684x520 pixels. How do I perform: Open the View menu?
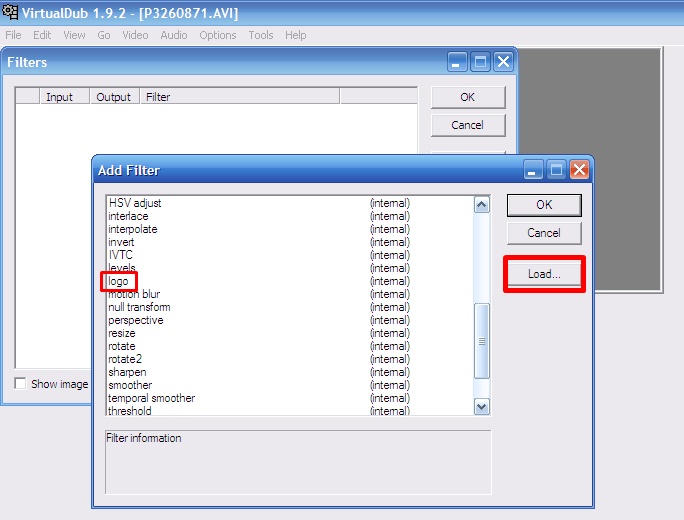pyautogui.click(x=74, y=35)
